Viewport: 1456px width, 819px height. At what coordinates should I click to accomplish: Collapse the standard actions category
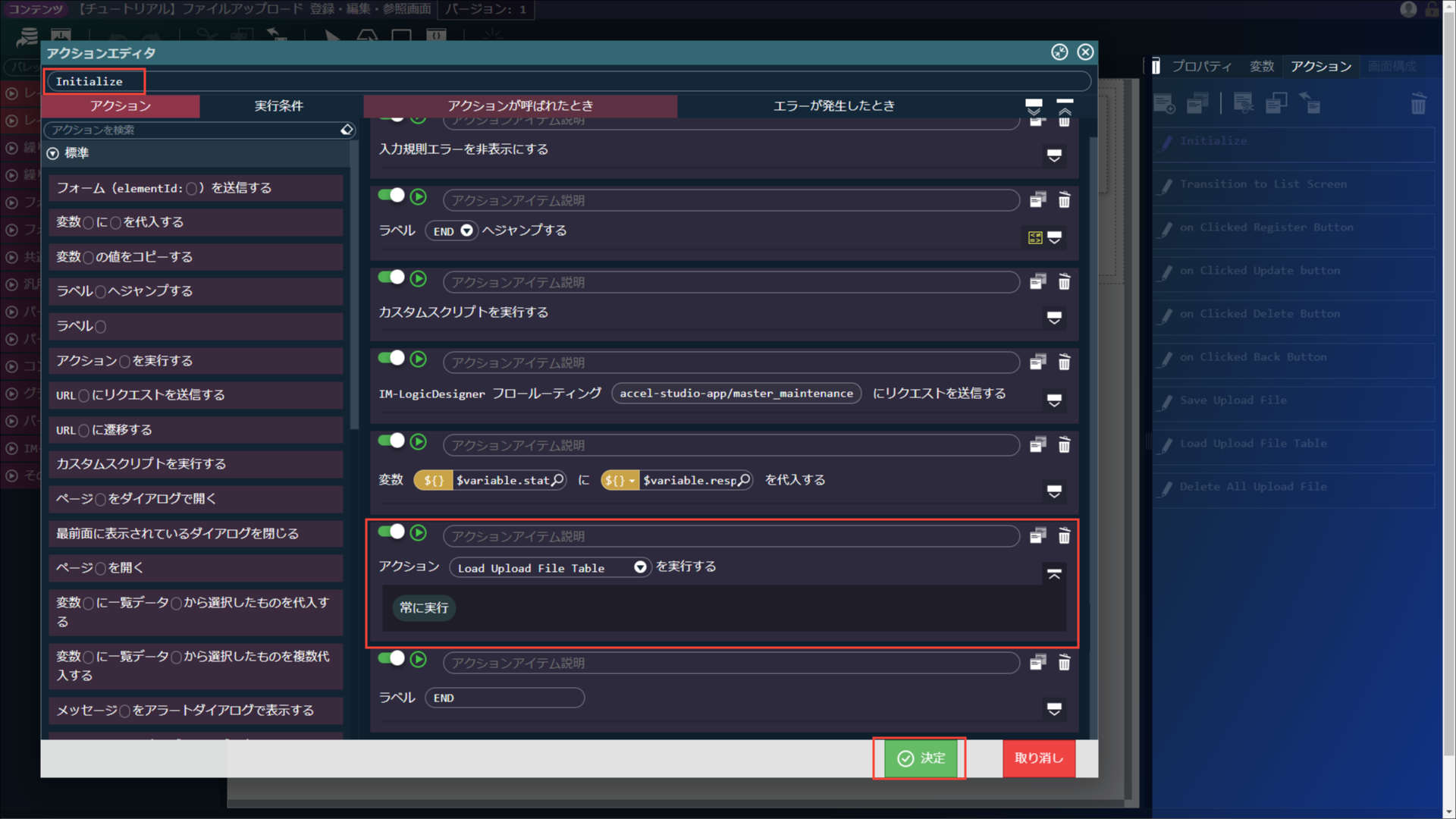click(52, 153)
